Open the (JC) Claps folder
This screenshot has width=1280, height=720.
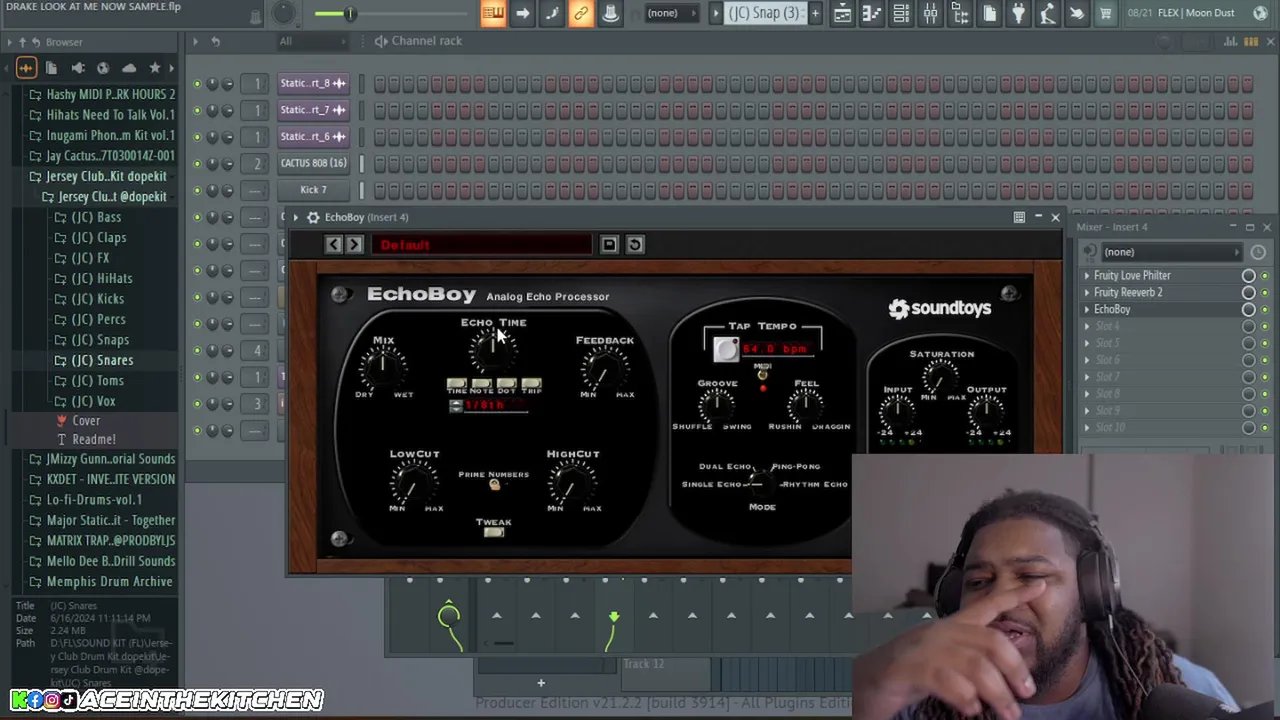tap(90, 238)
